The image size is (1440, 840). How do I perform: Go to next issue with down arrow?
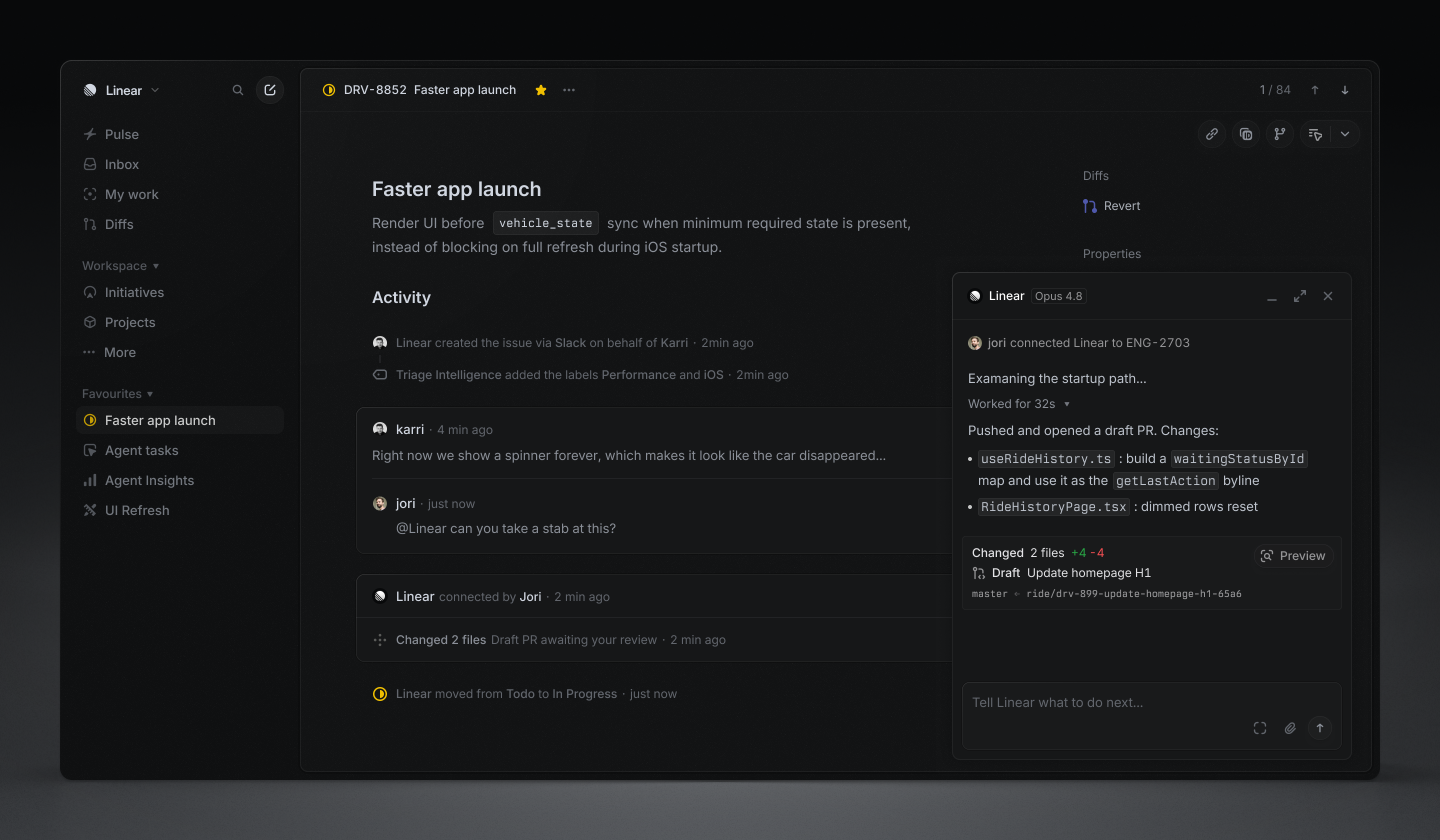[x=1344, y=90]
